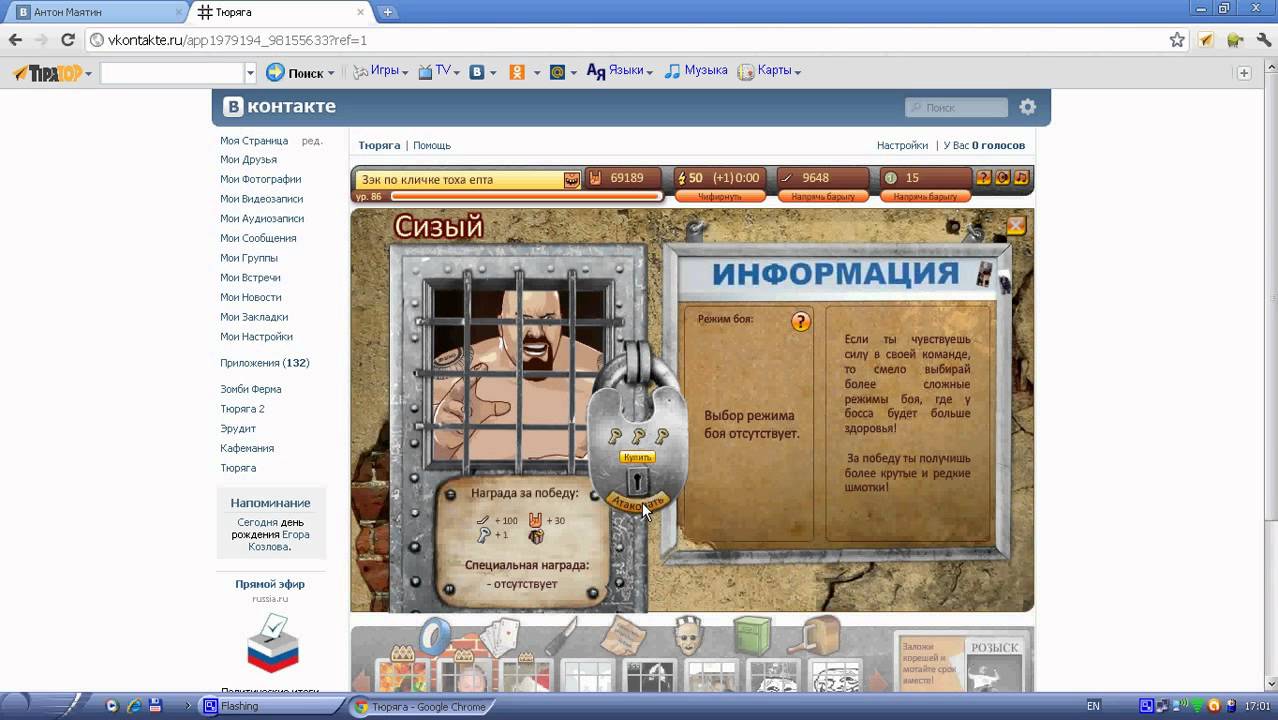Screen dimensions: 1278x720
Task: Close the Сизый boss window
Action: (x=1016, y=225)
